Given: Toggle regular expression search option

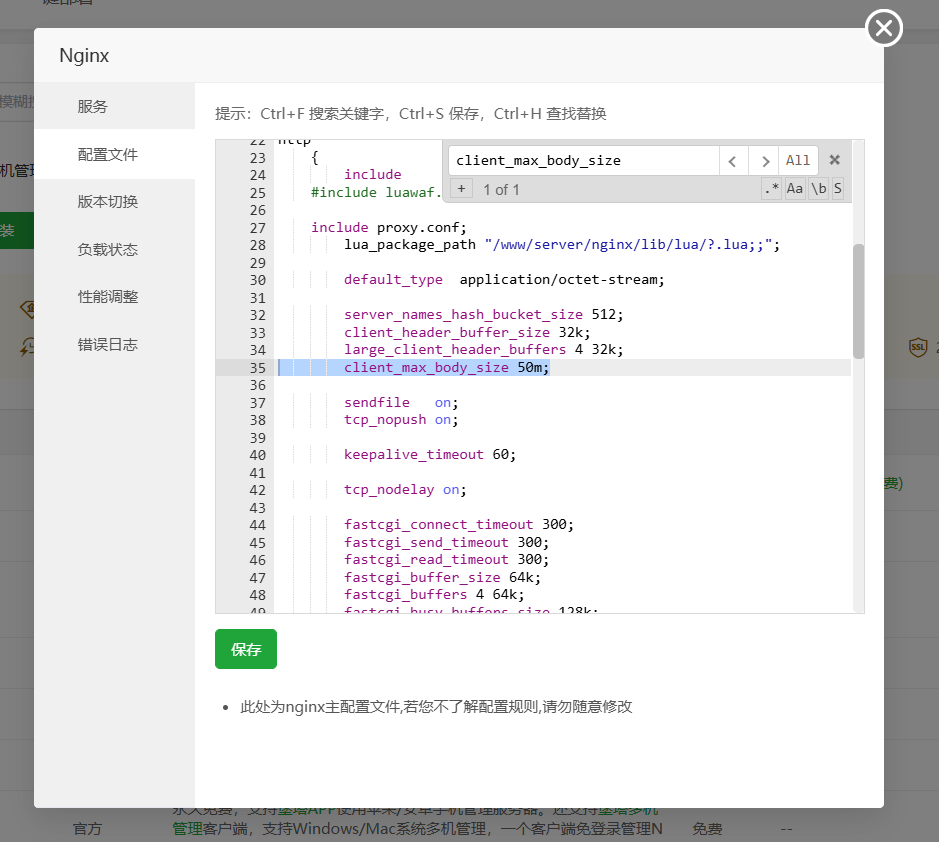Looking at the screenshot, I should 771,189.
